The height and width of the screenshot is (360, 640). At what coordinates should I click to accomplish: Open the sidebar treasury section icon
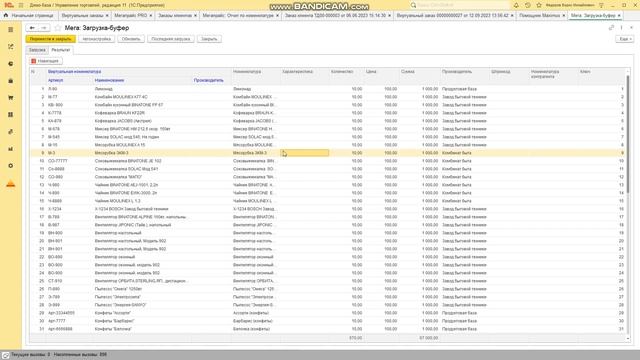pyautogui.click(x=11, y=132)
